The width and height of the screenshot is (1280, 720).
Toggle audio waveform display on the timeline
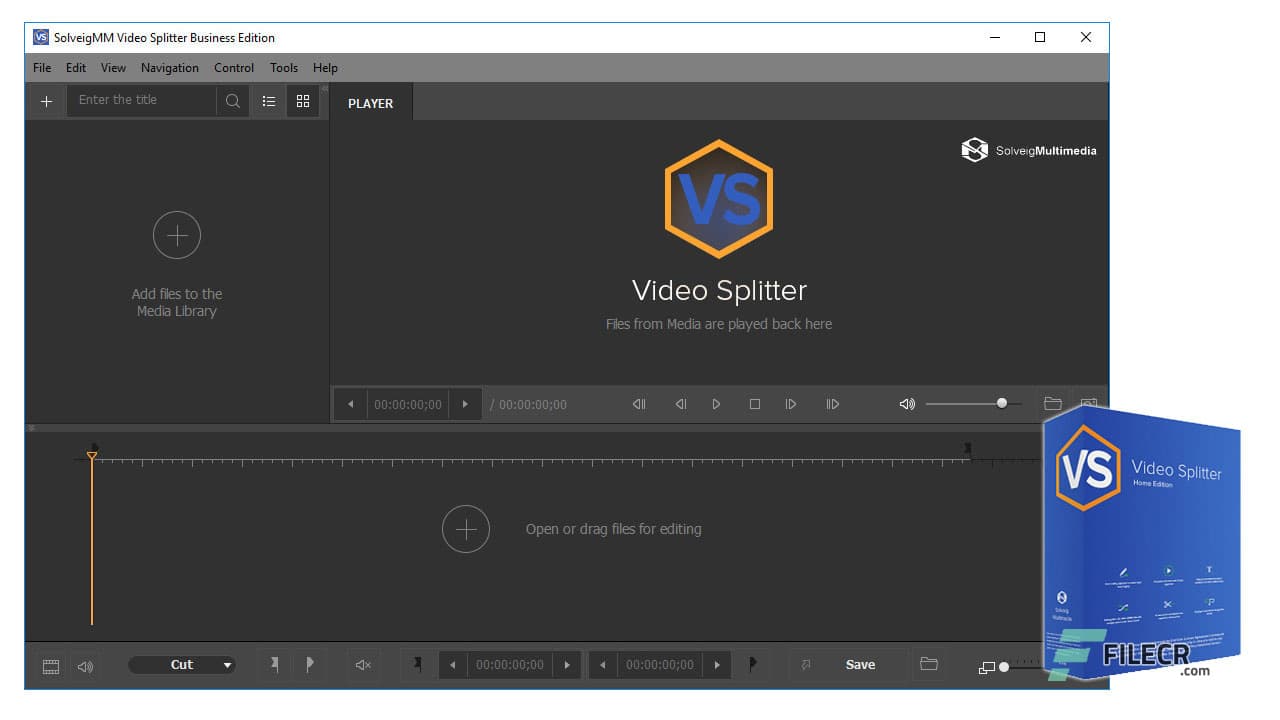tap(85, 665)
